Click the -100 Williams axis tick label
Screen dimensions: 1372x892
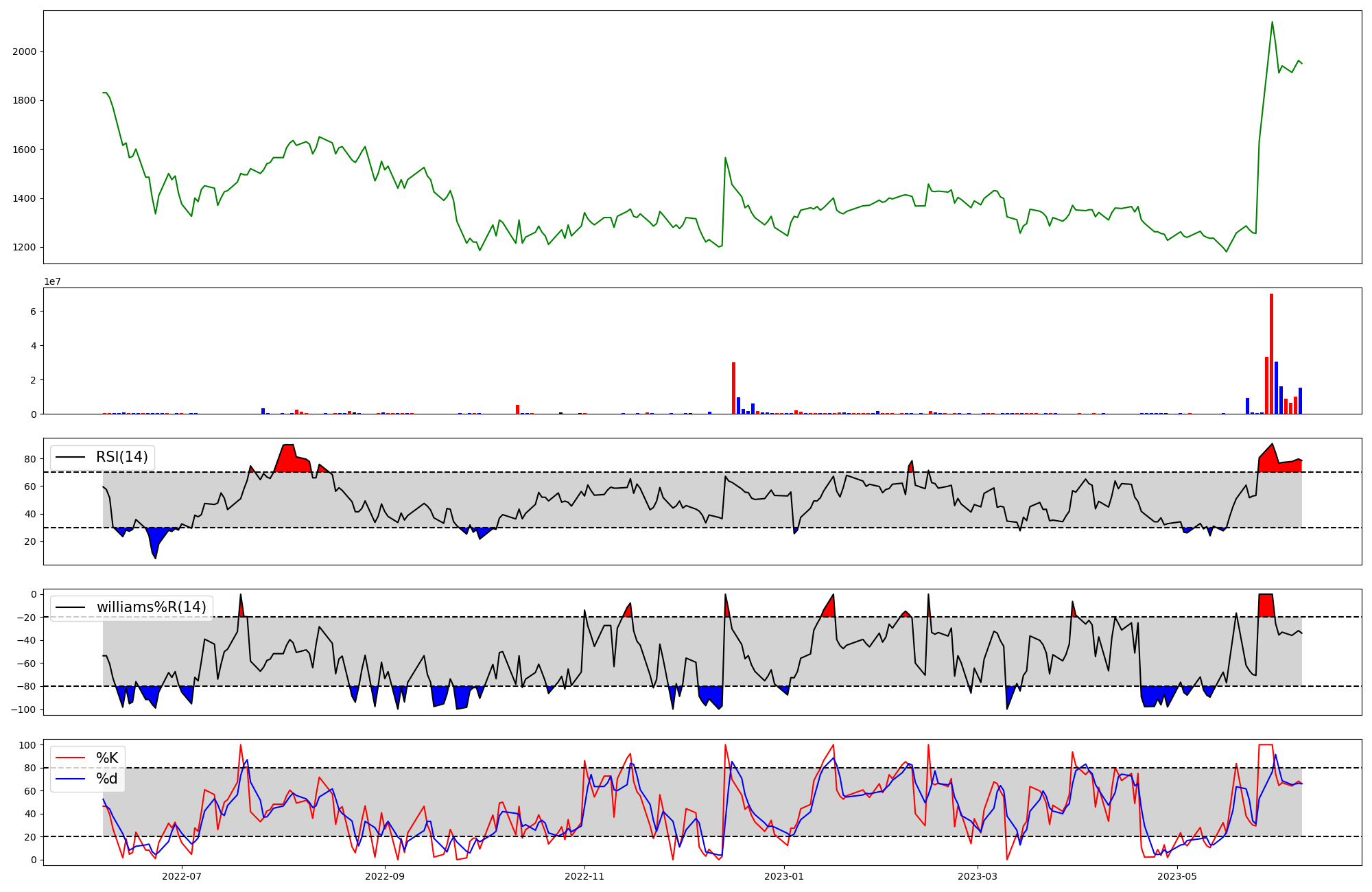25,709
